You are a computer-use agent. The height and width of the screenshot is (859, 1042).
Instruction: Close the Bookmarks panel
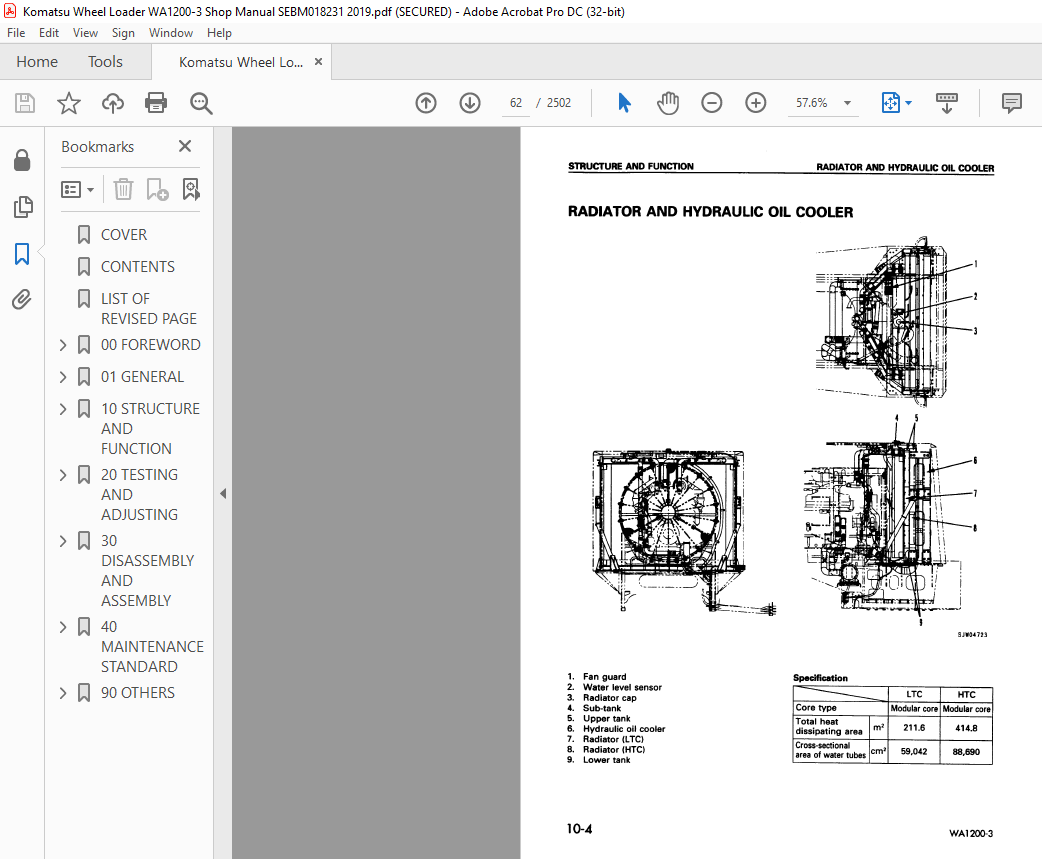tap(185, 146)
